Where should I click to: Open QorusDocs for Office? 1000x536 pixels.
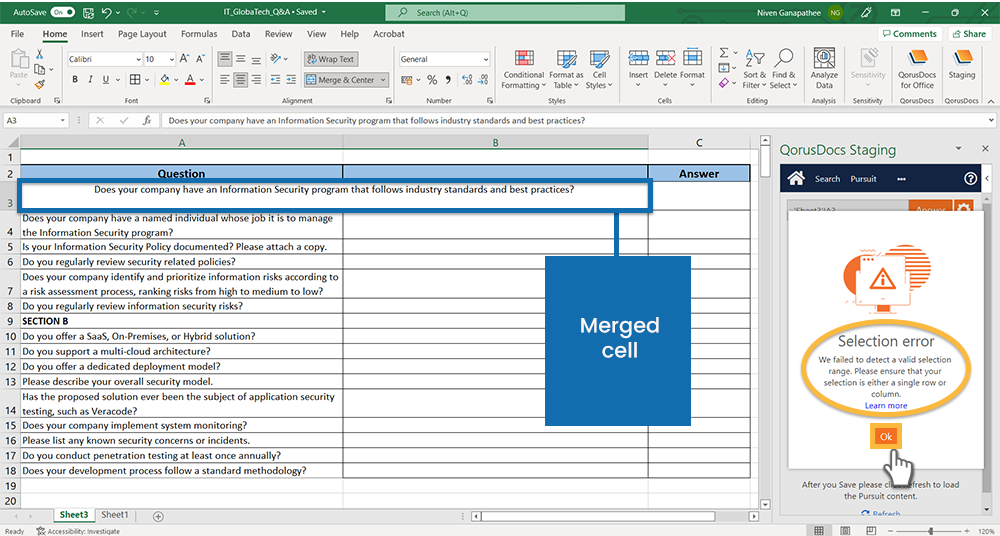(917, 70)
